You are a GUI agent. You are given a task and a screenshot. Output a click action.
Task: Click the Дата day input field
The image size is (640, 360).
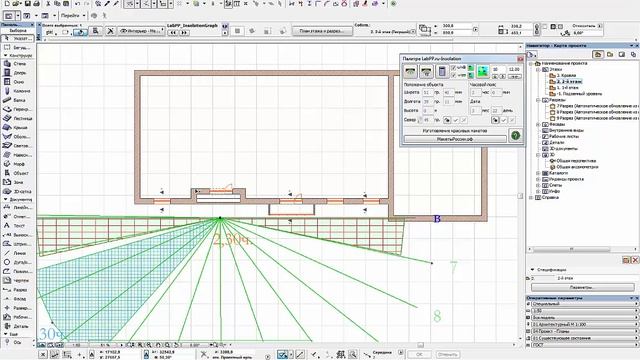click(x=496, y=111)
